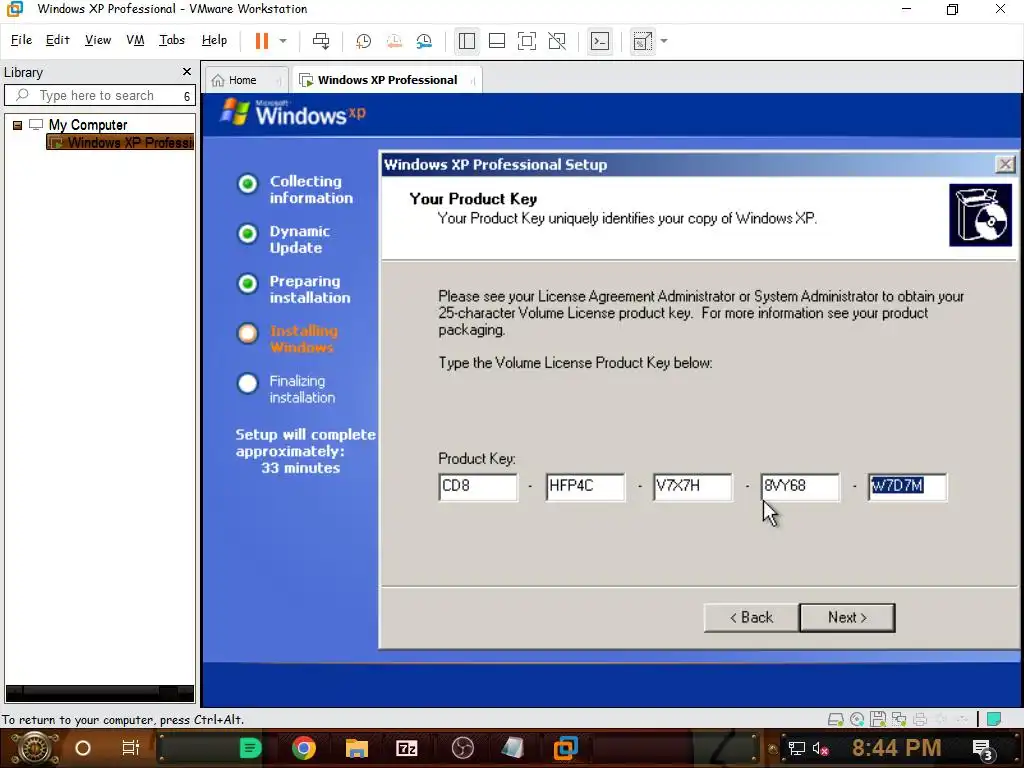Click the Library search field

tap(98, 95)
